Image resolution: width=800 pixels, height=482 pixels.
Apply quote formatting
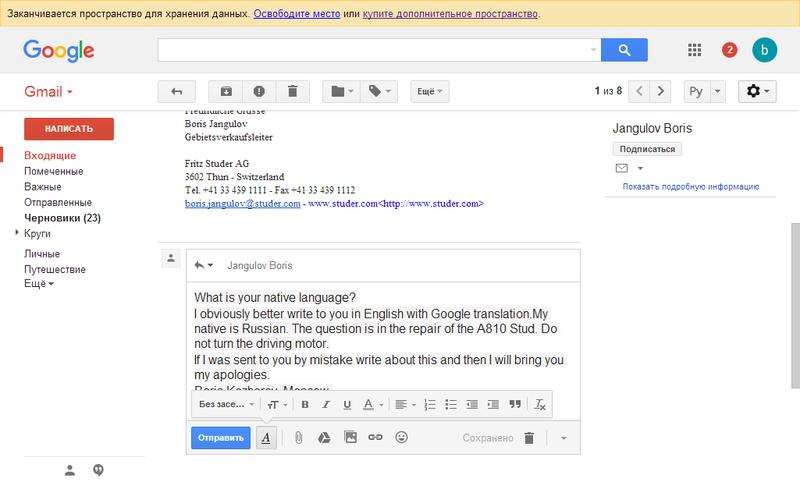(515, 404)
